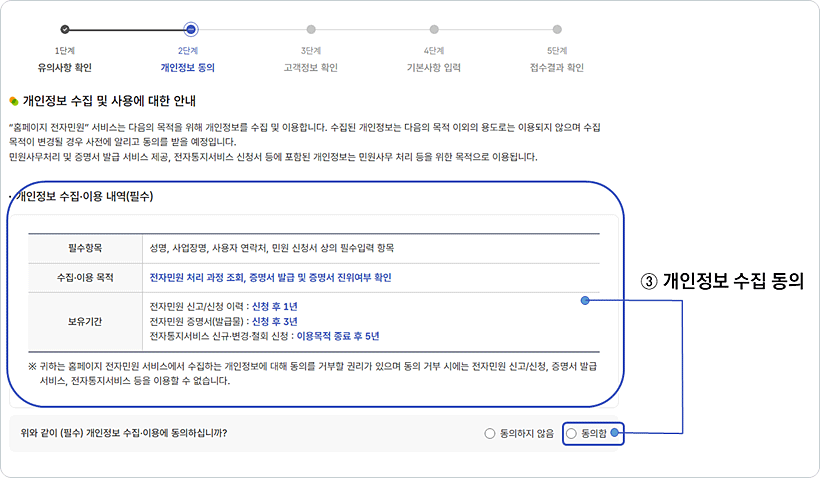Click the '신청 후 1년' retention text
Viewport: 820px width, 478px height.
tap(275, 306)
